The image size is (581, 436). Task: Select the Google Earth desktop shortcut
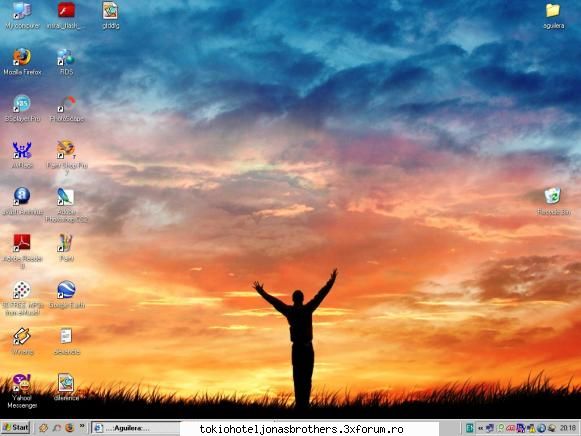coord(67,295)
